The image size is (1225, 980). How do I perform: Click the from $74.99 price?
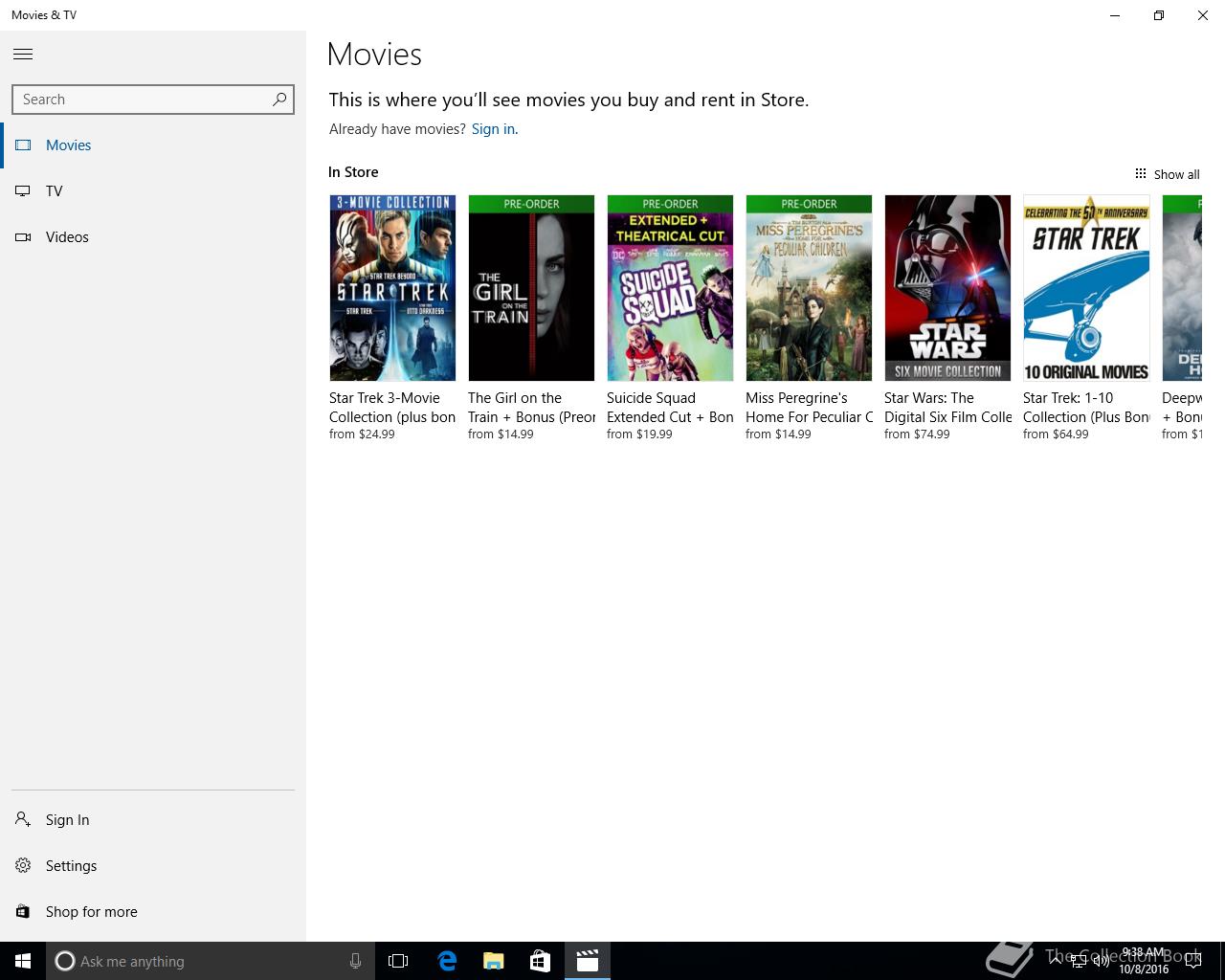[x=917, y=434]
